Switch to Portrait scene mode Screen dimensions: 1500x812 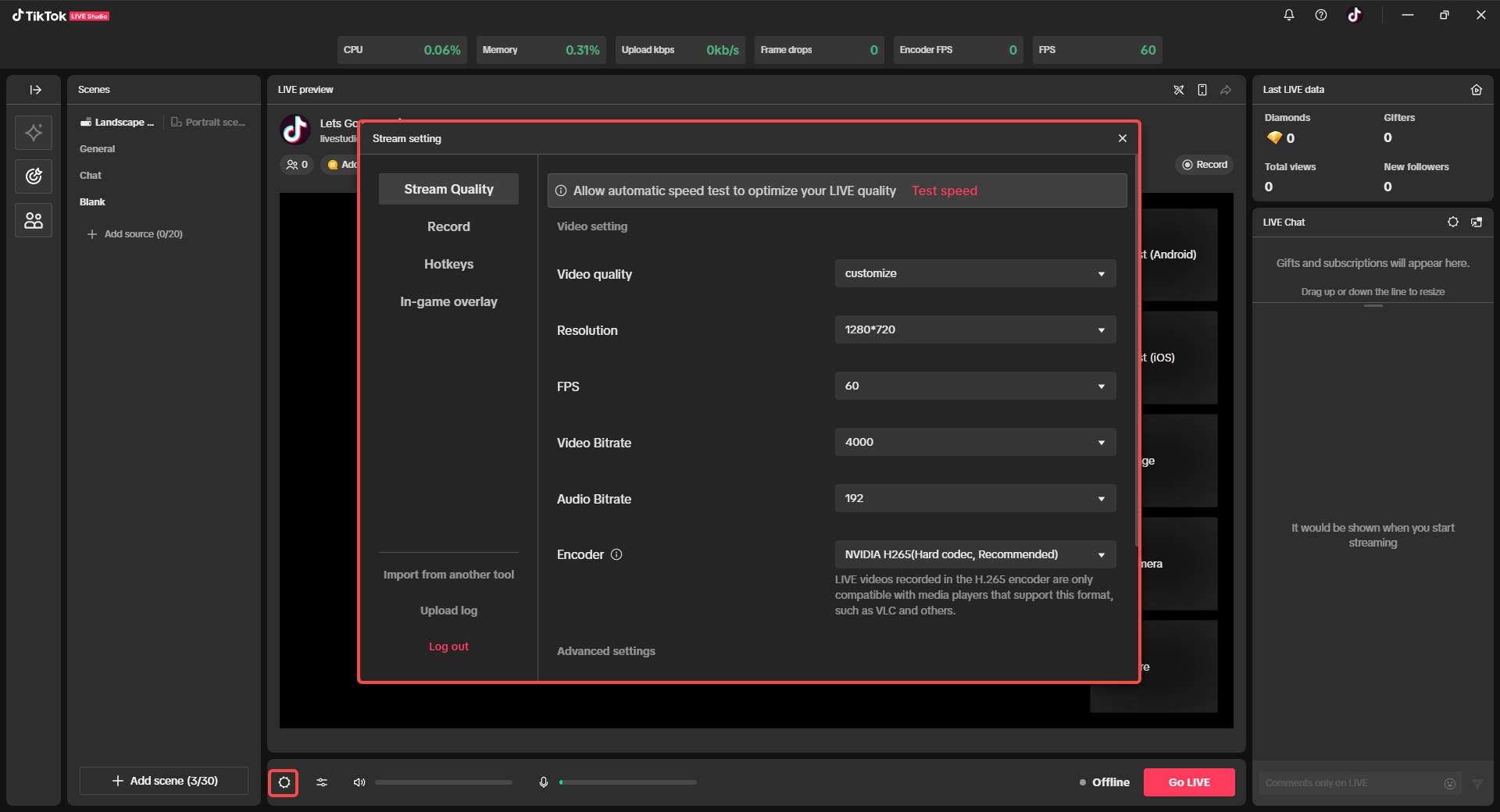click(x=209, y=123)
